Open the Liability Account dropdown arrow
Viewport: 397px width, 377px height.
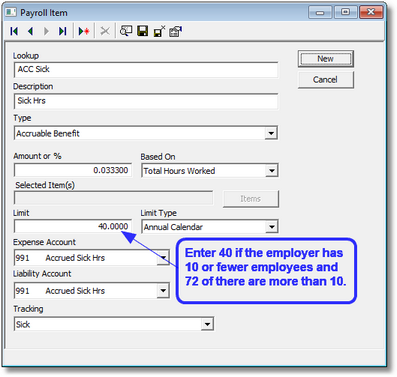tap(163, 291)
